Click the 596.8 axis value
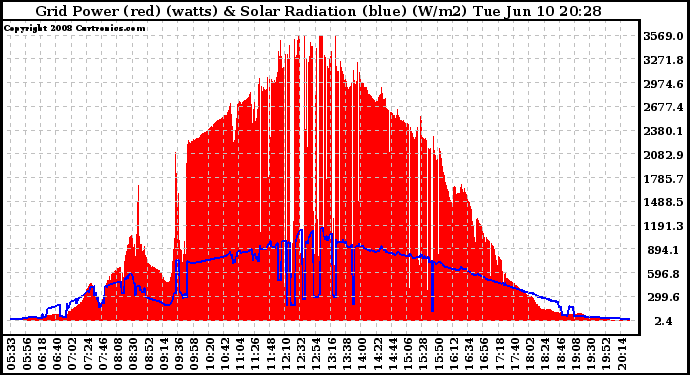Screen dimensions: 690x375 (x=663, y=274)
